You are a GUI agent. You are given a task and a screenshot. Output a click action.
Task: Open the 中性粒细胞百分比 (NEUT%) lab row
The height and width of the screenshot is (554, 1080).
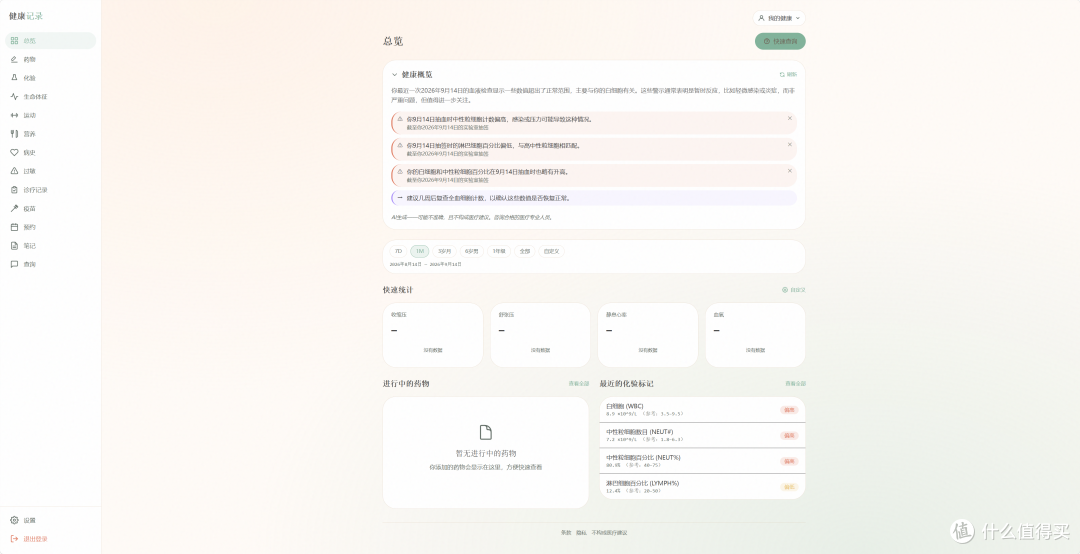click(702, 460)
